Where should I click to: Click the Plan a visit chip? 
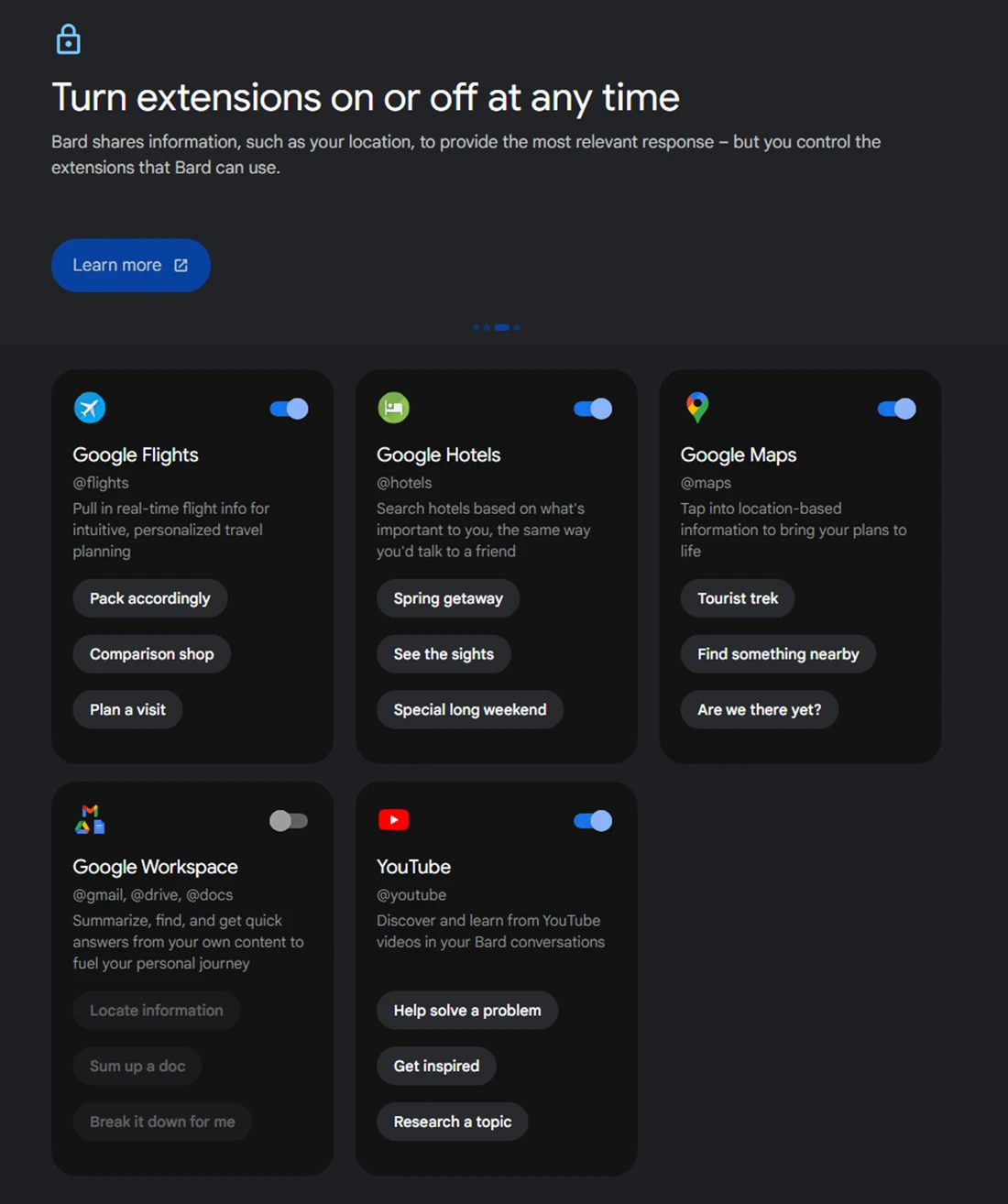pos(128,709)
